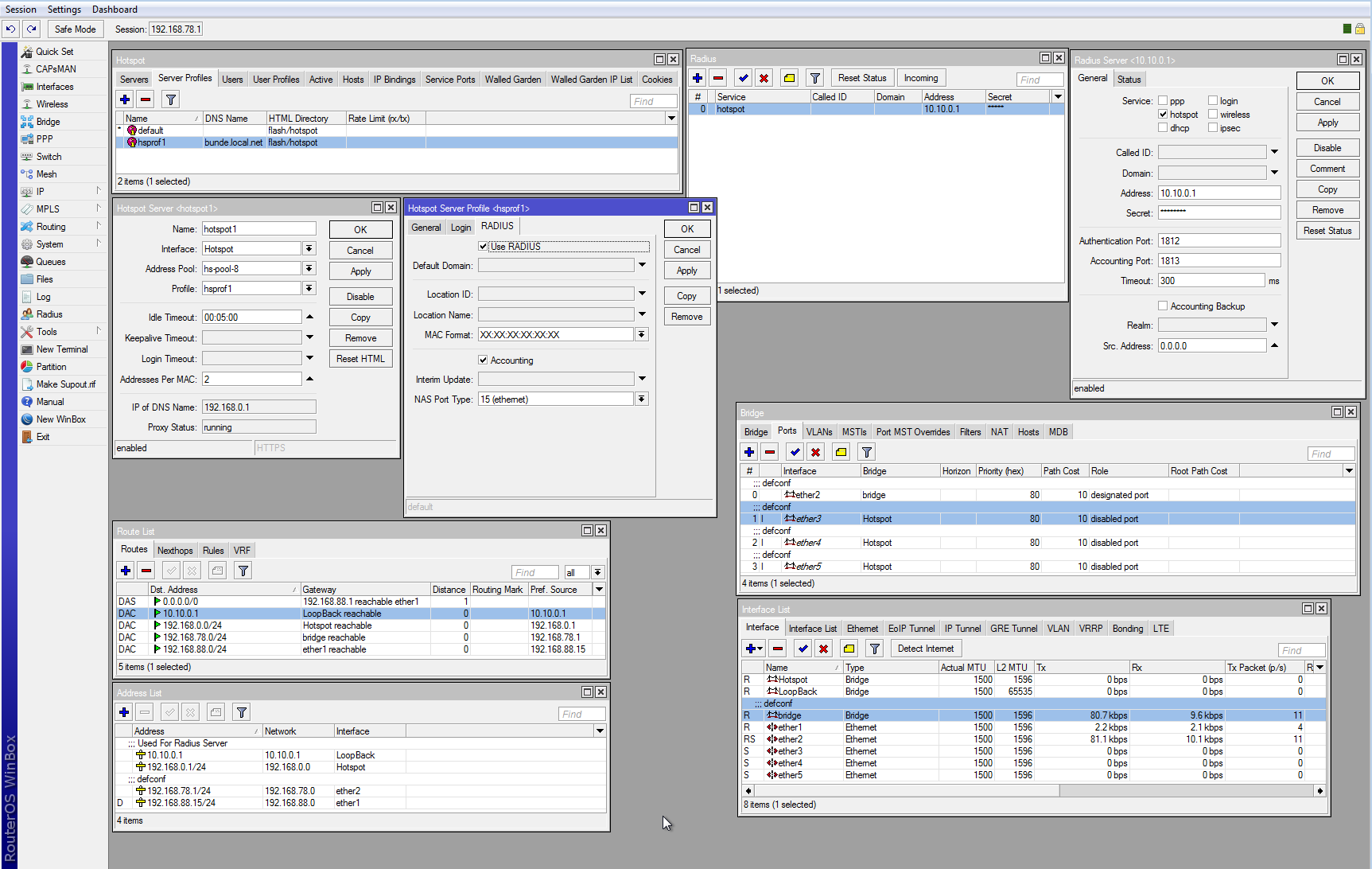Image resolution: width=1372 pixels, height=869 pixels.
Task: Enable the Radius entry with the checkmark icon
Action: [x=743, y=77]
